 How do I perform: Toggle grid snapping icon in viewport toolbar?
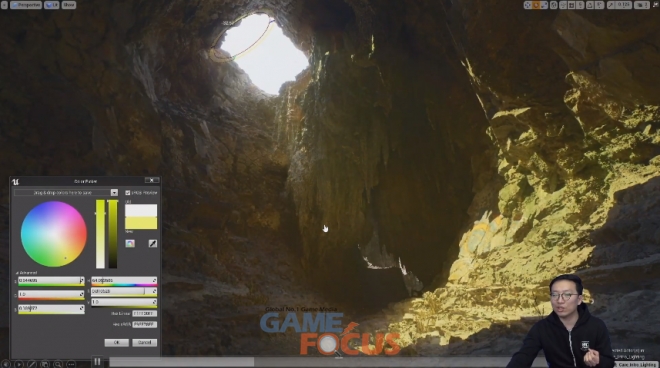click(x=571, y=5)
